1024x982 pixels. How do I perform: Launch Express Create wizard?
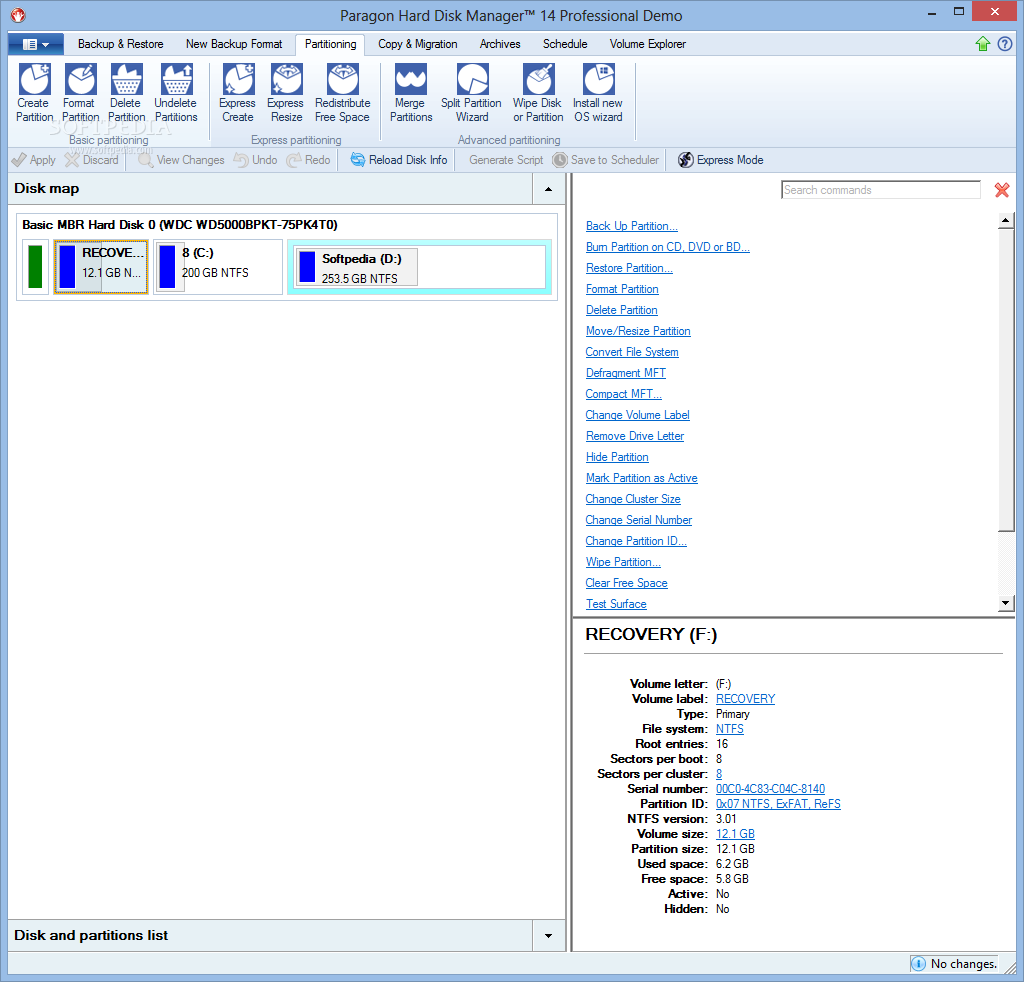238,93
